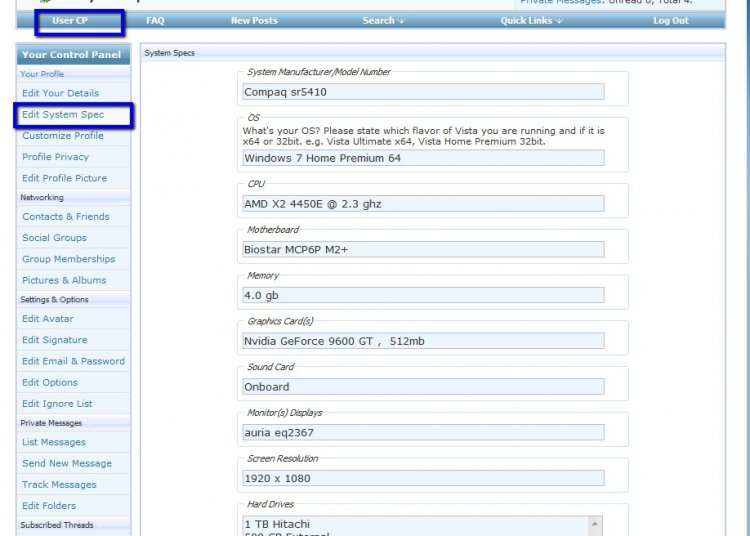Click Edit Signature link
Image resolution: width=750 pixels, height=536 pixels.
(x=55, y=340)
